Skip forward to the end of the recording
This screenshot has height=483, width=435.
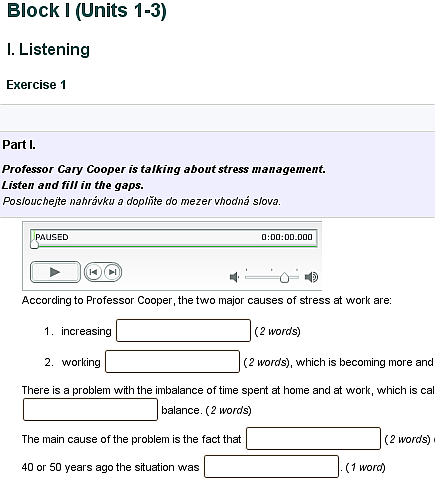point(113,272)
